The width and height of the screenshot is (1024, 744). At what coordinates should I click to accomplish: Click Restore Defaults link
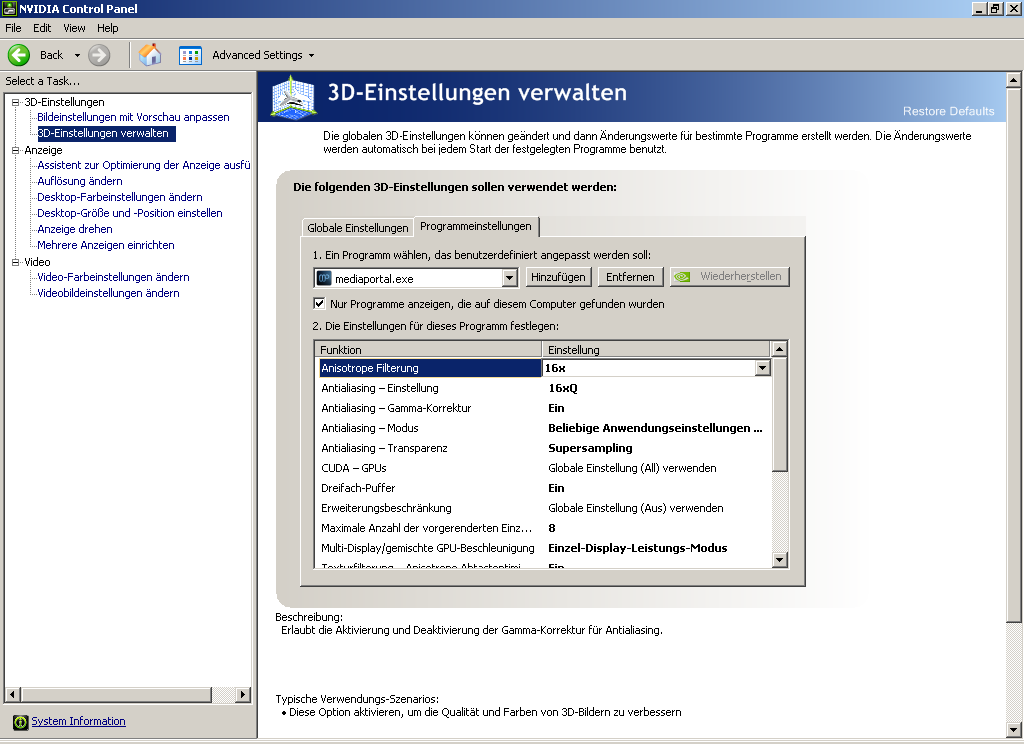point(948,111)
